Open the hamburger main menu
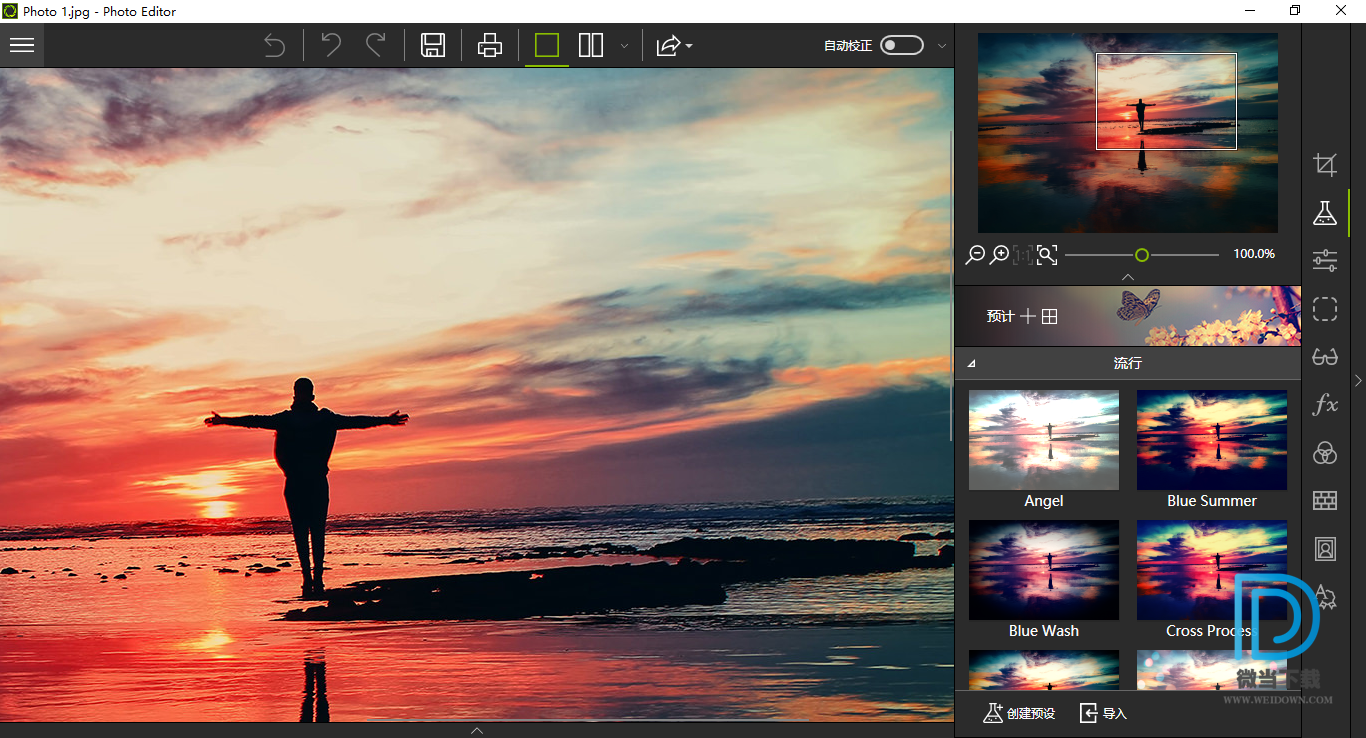 click(x=22, y=45)
